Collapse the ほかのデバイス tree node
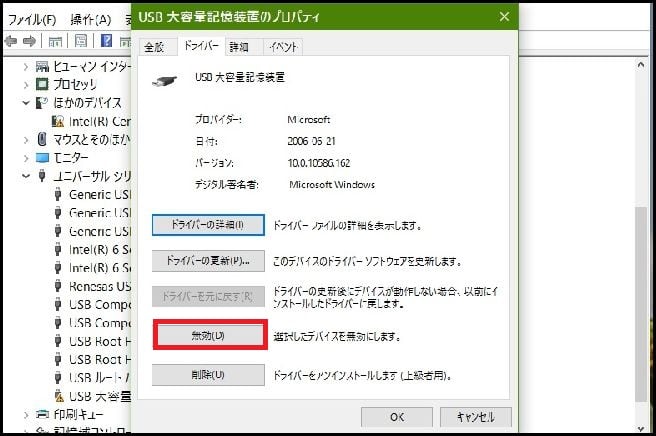The image size is (656, 436). pyautogui.click(x=26, y=103)
